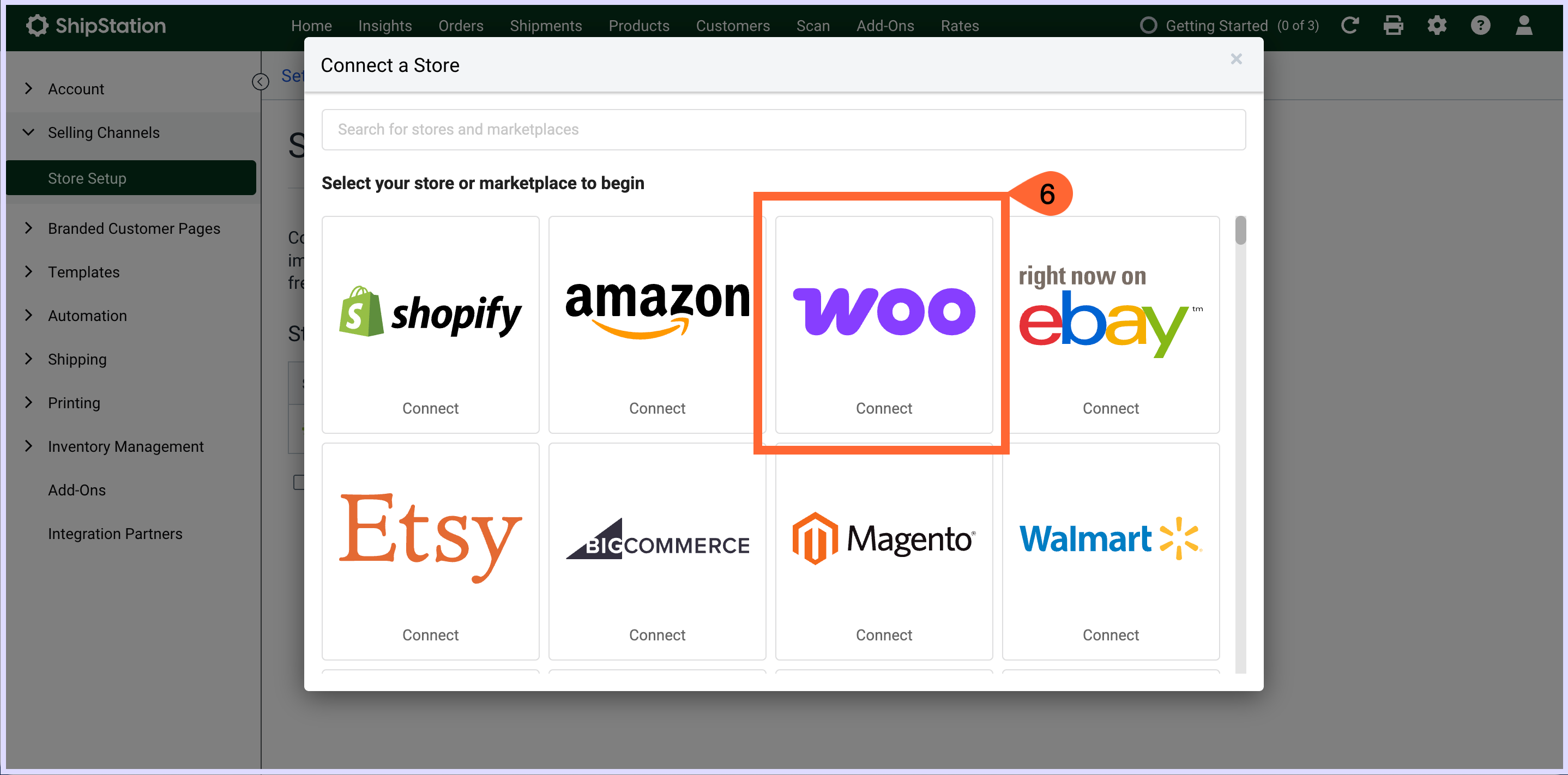
Task: Open Add-Ons in top navigation
Action: point(885,26)
